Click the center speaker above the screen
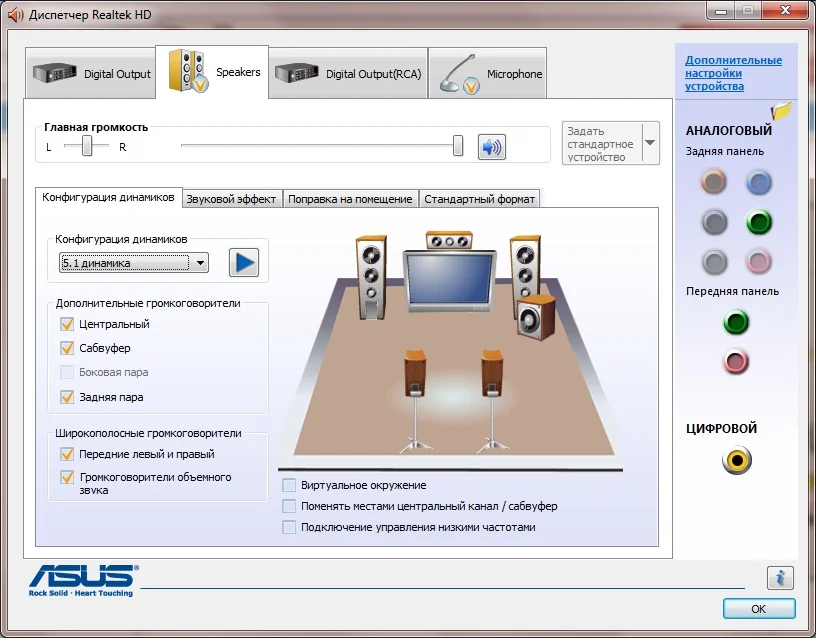 449,240
